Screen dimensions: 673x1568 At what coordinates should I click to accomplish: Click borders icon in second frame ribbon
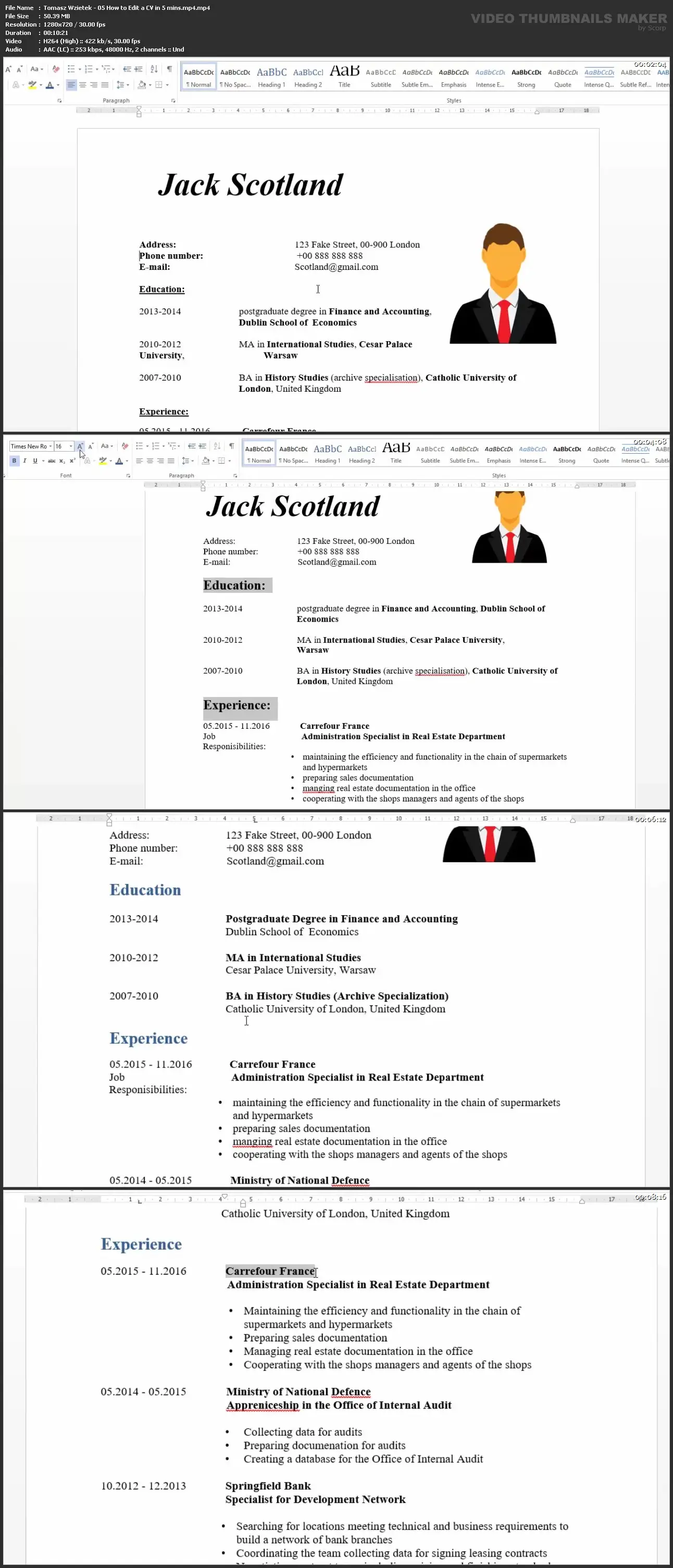(222, 461)
